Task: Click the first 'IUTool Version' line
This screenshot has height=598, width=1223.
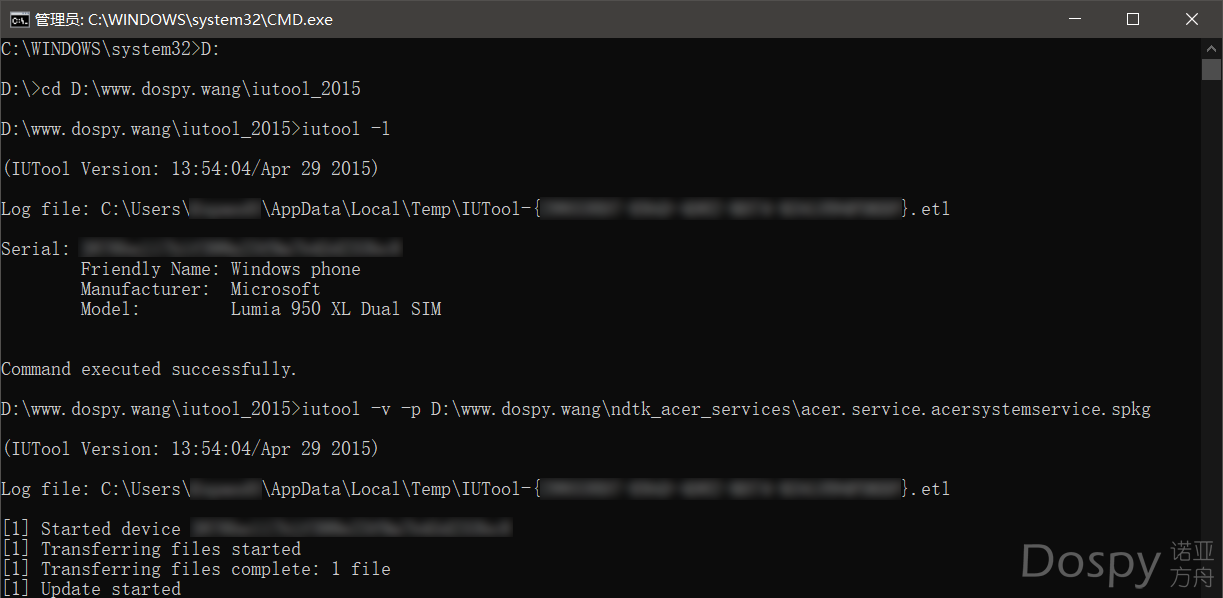Action: coord(190,169)
